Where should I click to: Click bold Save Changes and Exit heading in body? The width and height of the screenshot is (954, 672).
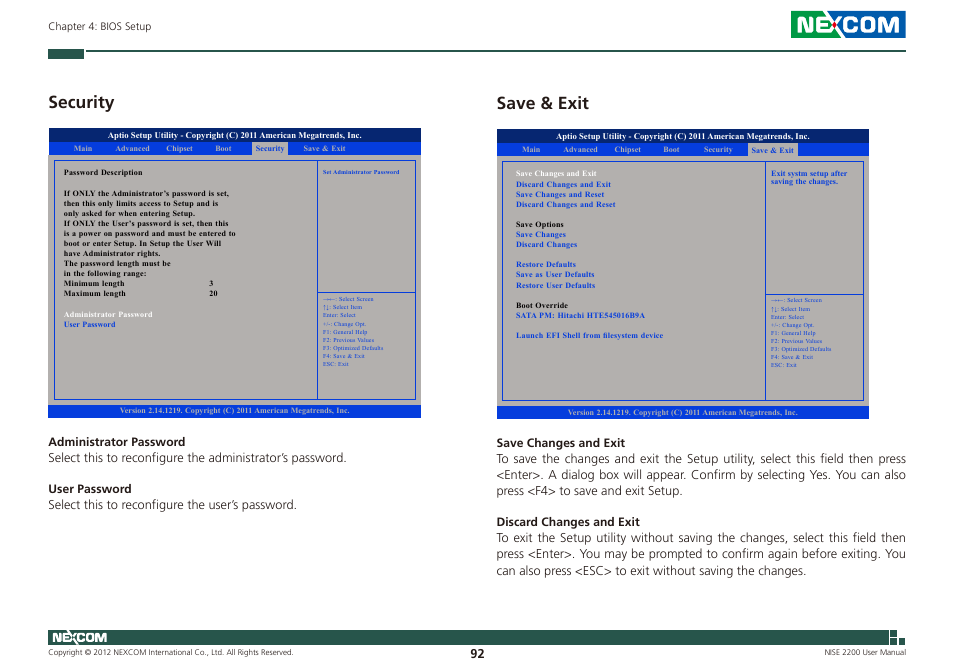560,443
